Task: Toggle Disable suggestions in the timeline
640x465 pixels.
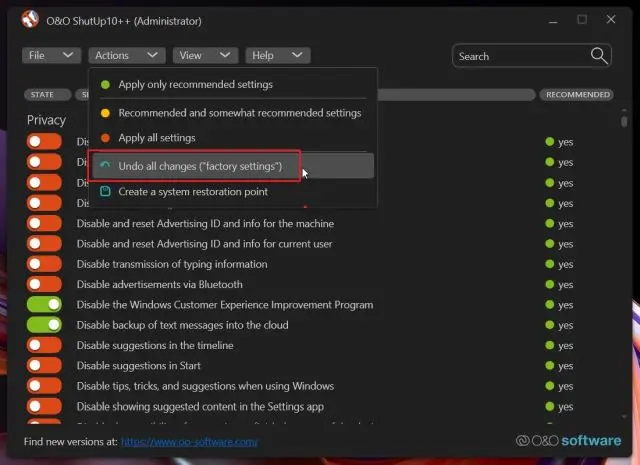Action: [x=44, y=345]
